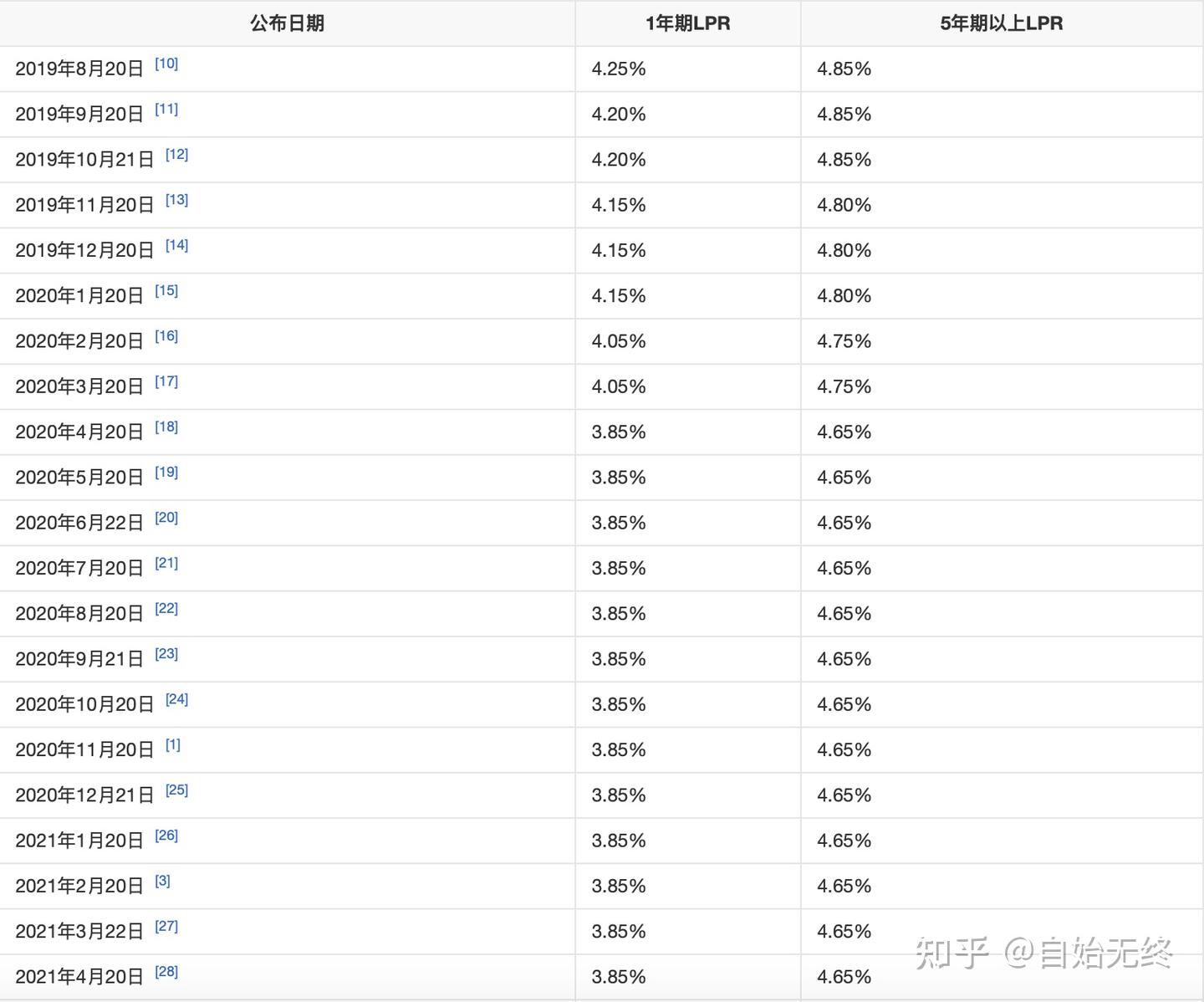Click the 1年期LPR column header

(688, 23)
